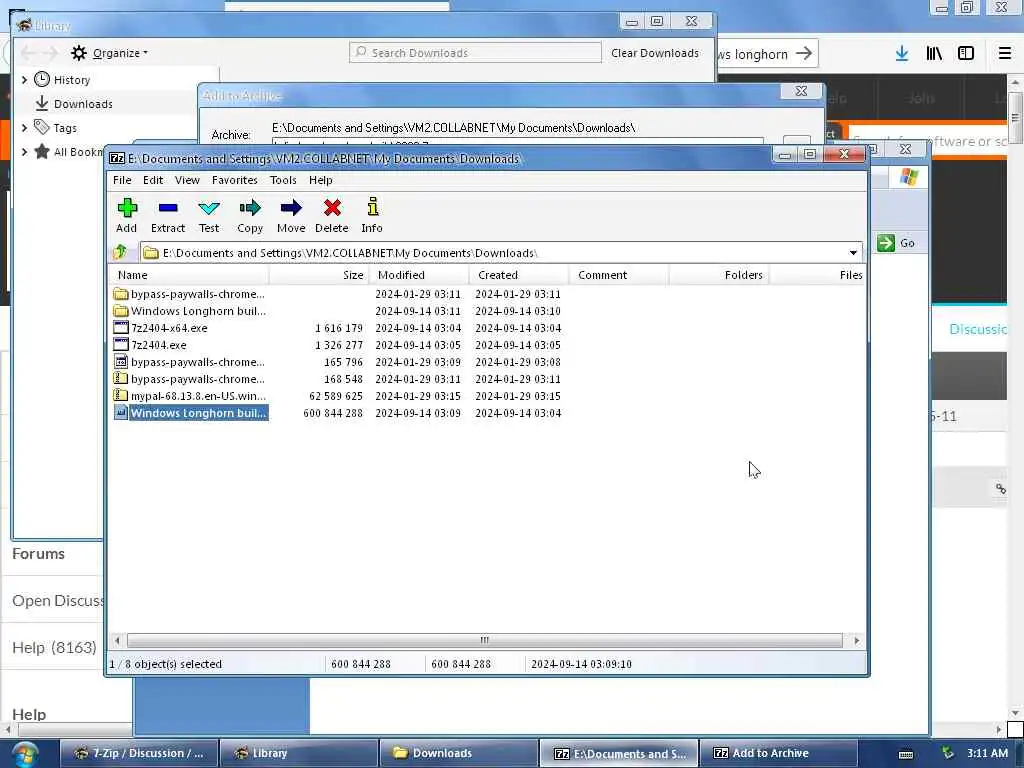
Task: Click the Delete toolbar icon
Action: tap(332, 215)
